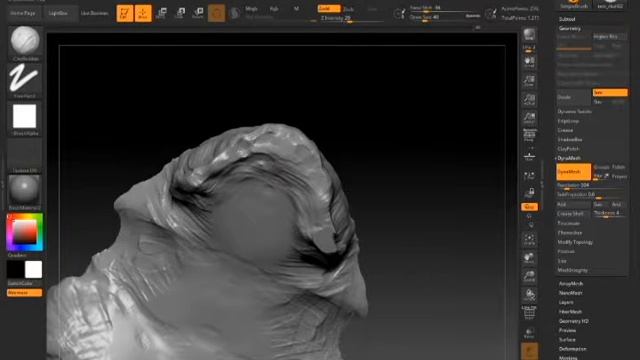Click the Rotate view icon in right shelf

point(529,295)
